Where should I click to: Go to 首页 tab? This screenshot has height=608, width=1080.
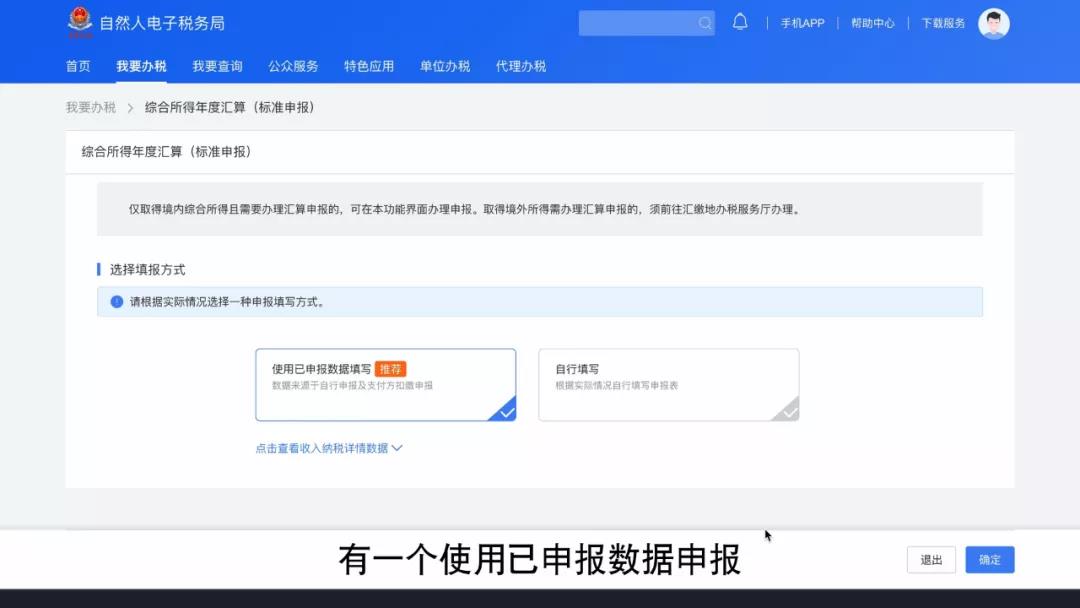point(78,66)
